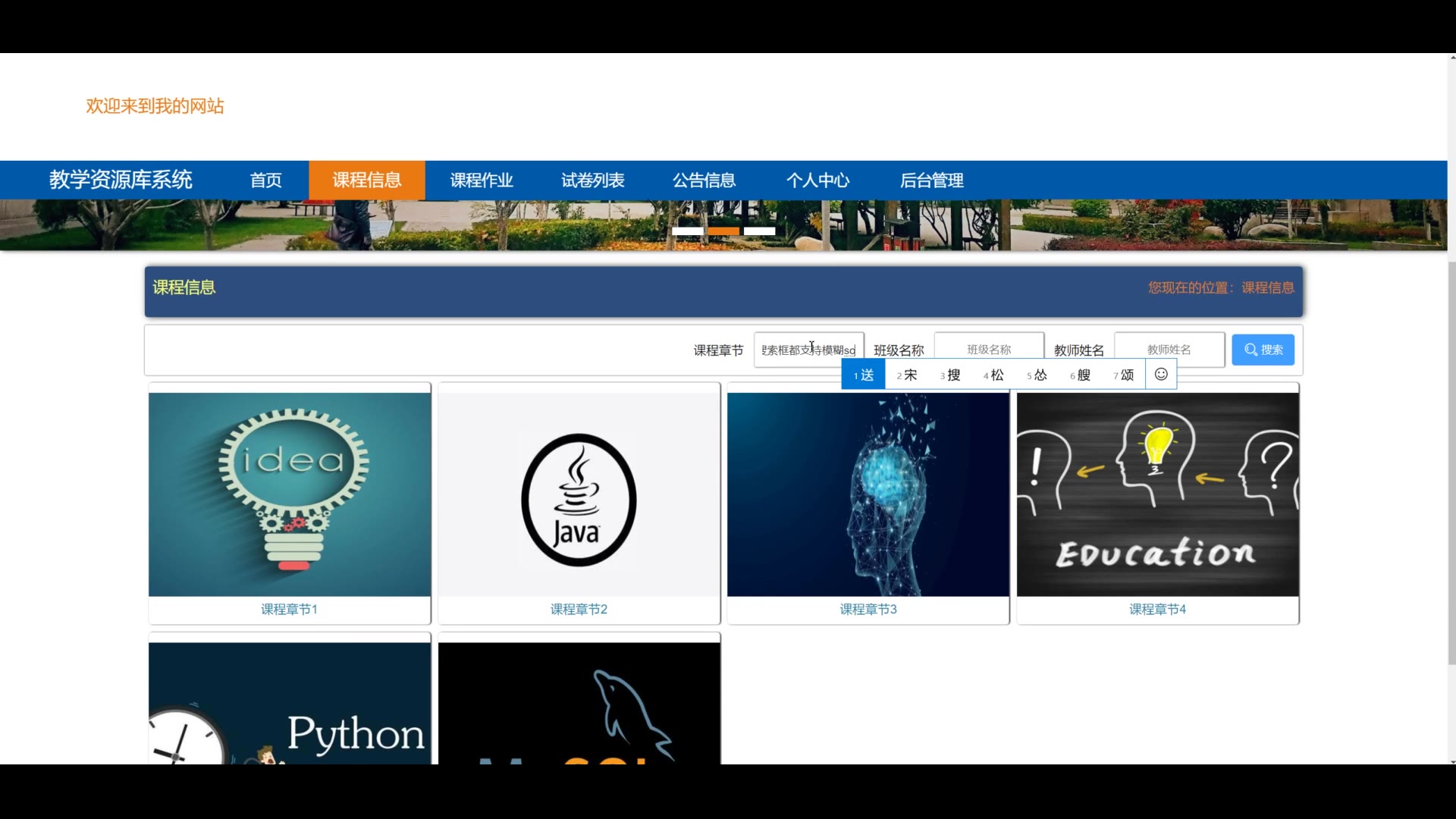This screenshot has height=819, width=1456.
Task: Navigate to 公告信息
Action: 704,180
